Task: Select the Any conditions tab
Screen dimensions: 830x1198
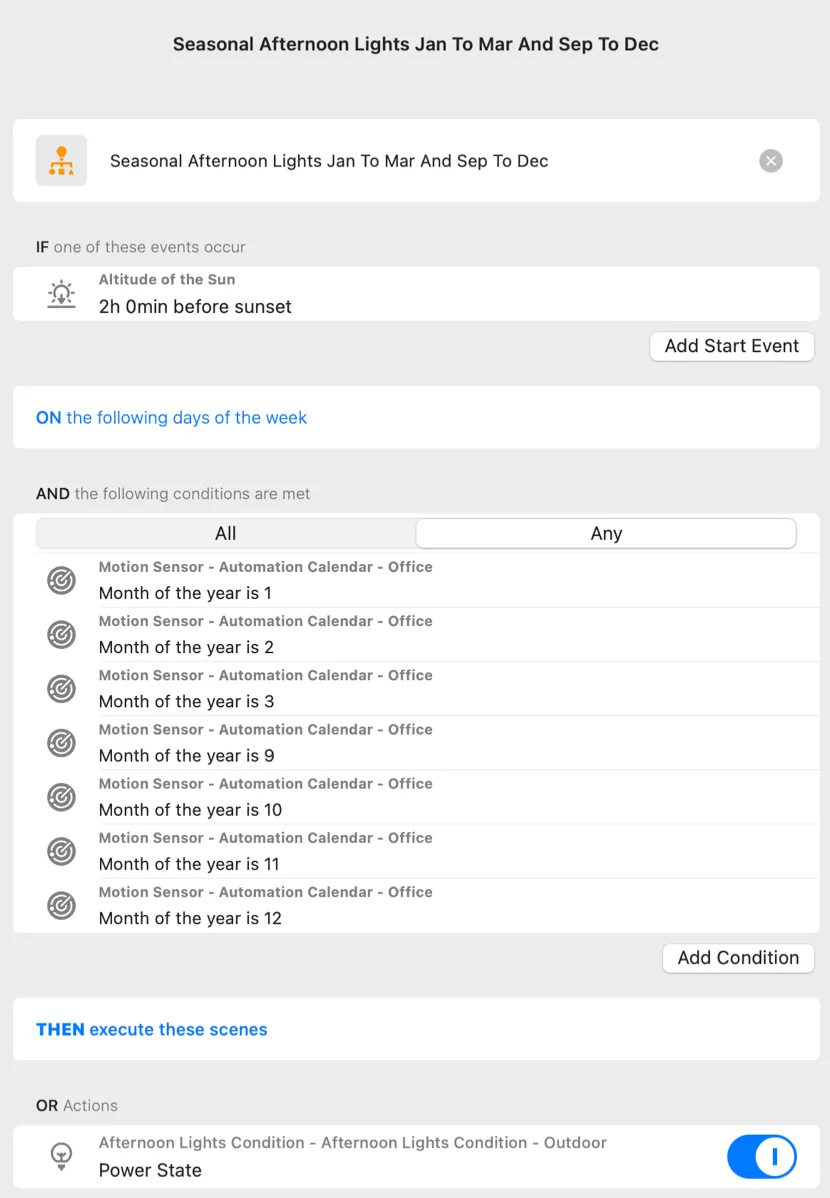Action: tap(606, 533)
